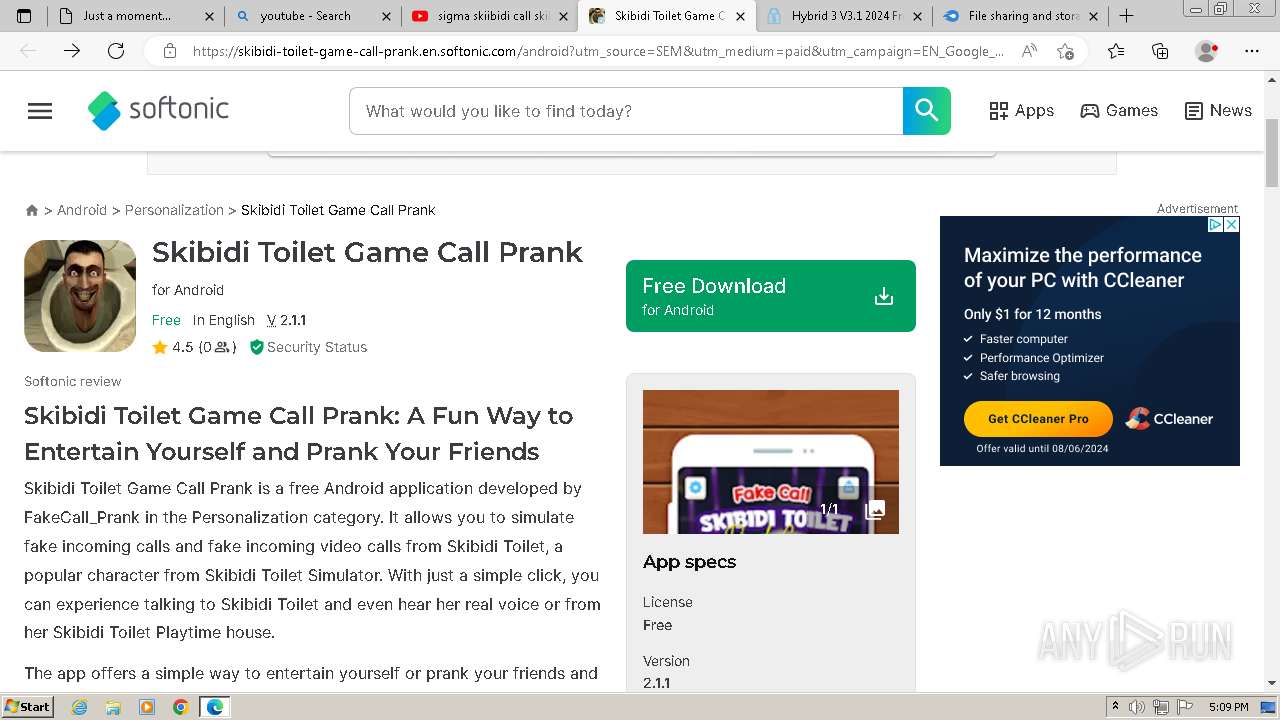The image size is (1280, 720).
Task: Click the Get CCleaner Pro ad button
Action: coord(1038,419)
